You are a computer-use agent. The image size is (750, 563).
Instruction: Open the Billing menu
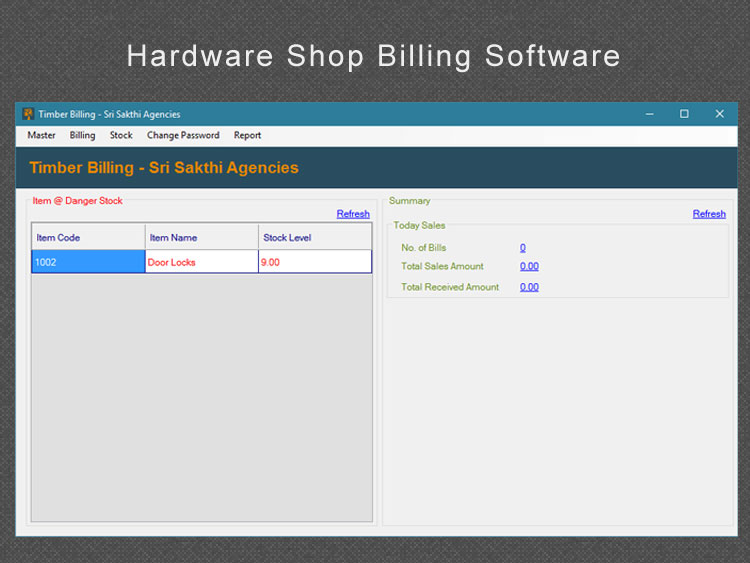82,135
